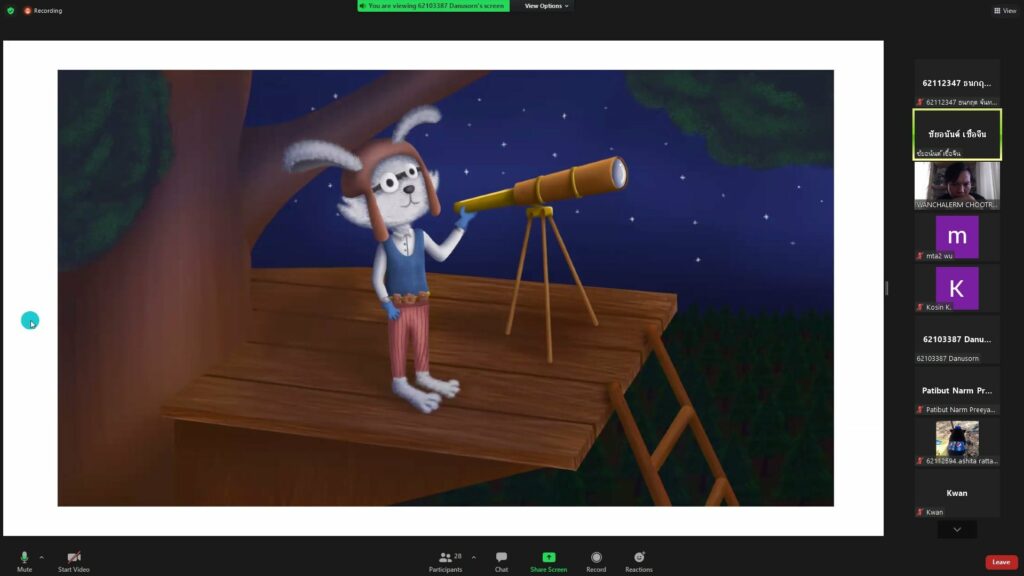Open the Chat window
The height and width of the screenshot is (576, 1024).
[501, 559]
